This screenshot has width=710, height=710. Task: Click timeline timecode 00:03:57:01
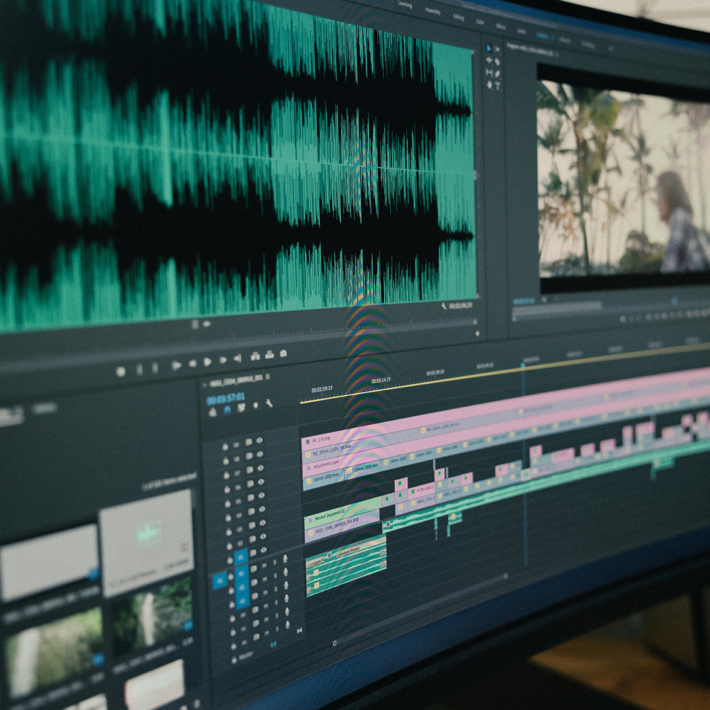(x=225, y=398)
